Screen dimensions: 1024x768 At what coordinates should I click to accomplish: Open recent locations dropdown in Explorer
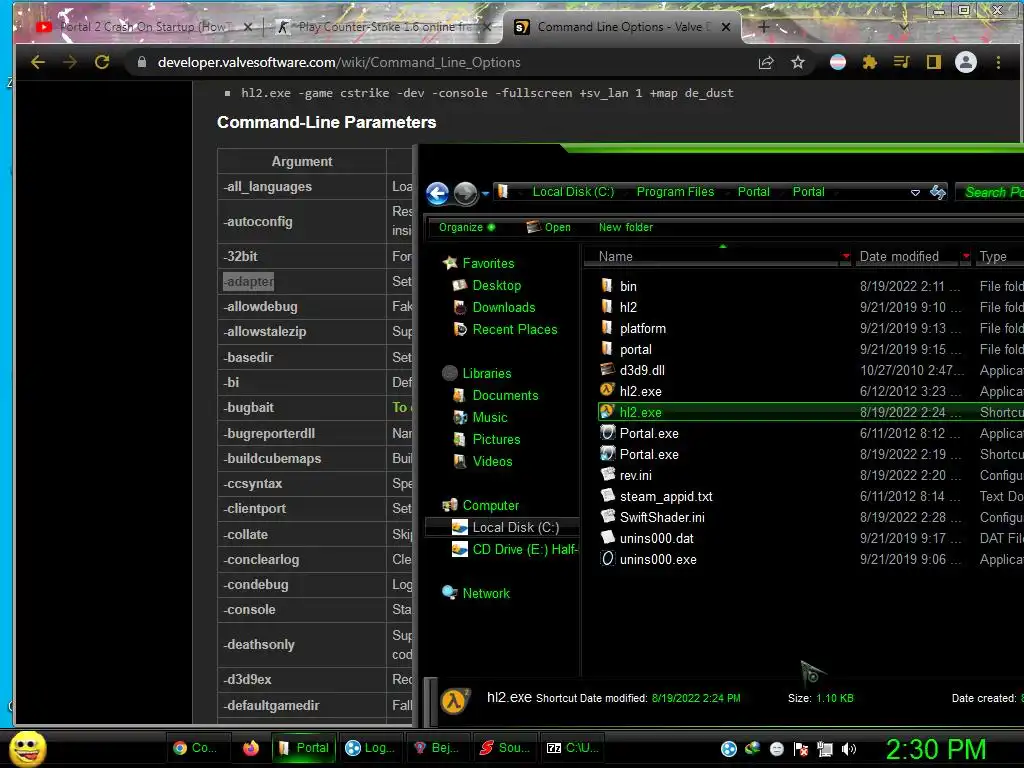tap(485, 194)
